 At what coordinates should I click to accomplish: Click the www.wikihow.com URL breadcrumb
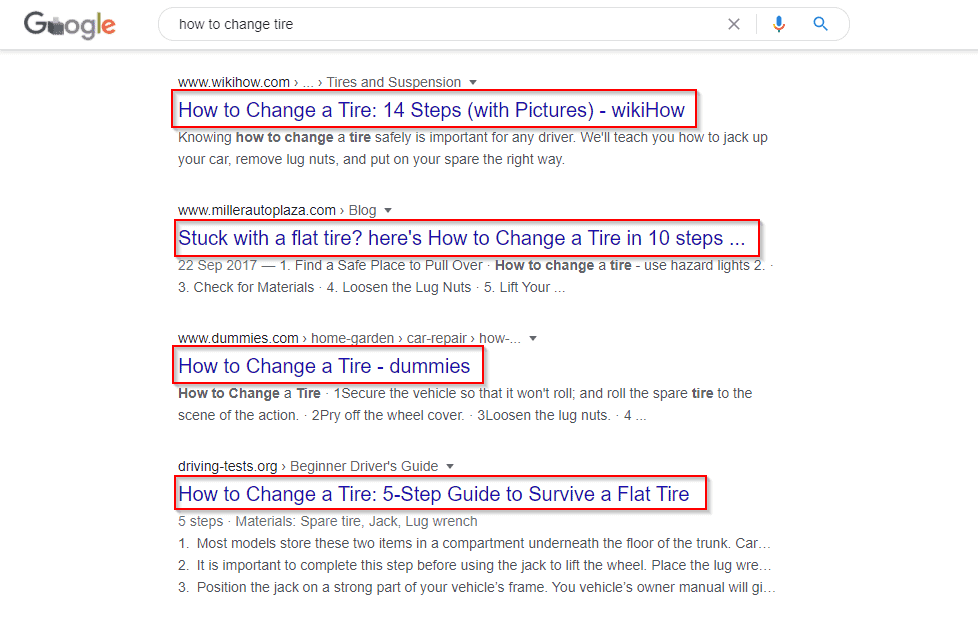click(x=234, y=82)
